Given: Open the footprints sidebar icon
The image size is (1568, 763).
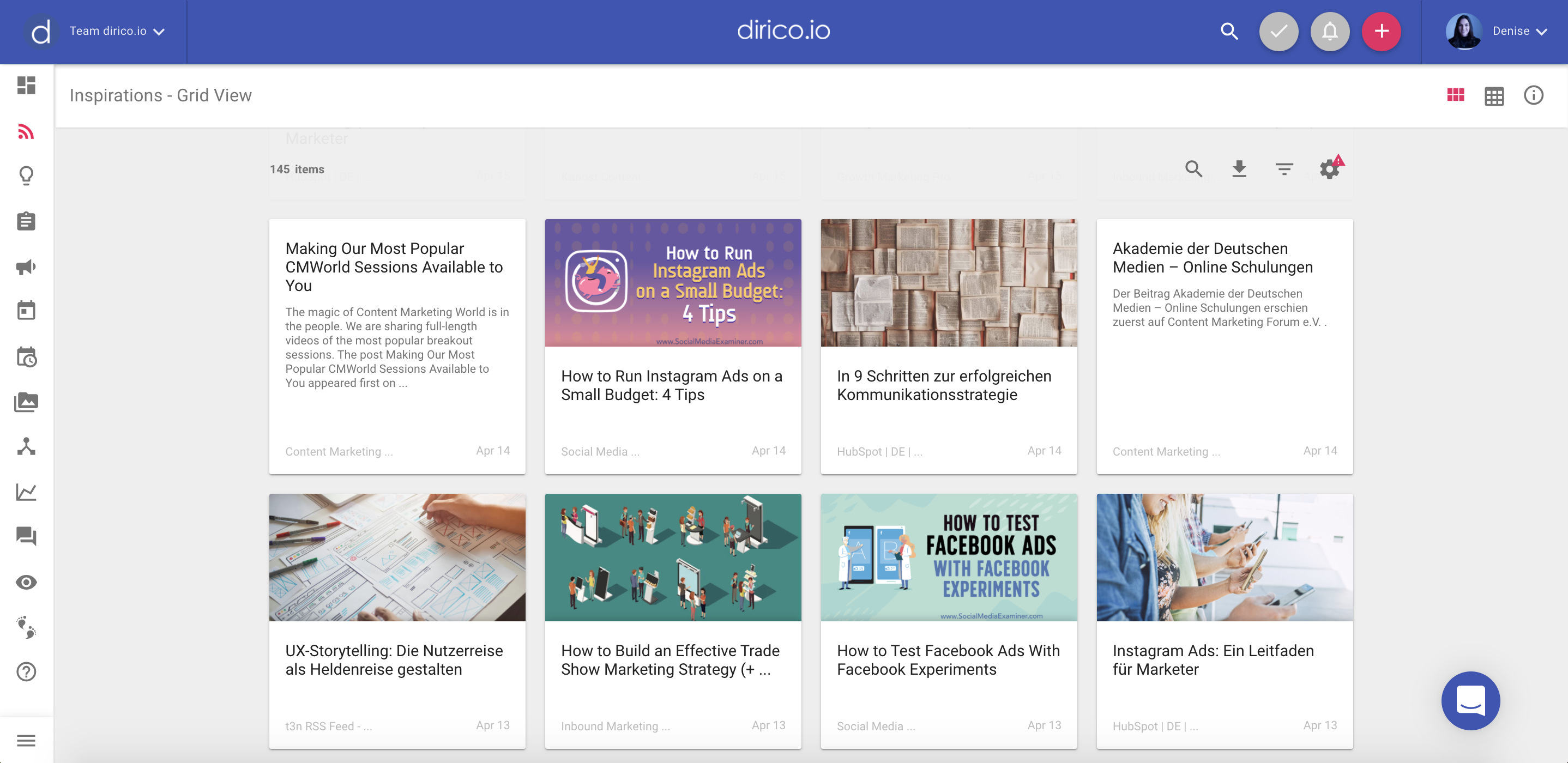Looking at the screenshot, I should [26, 627].
